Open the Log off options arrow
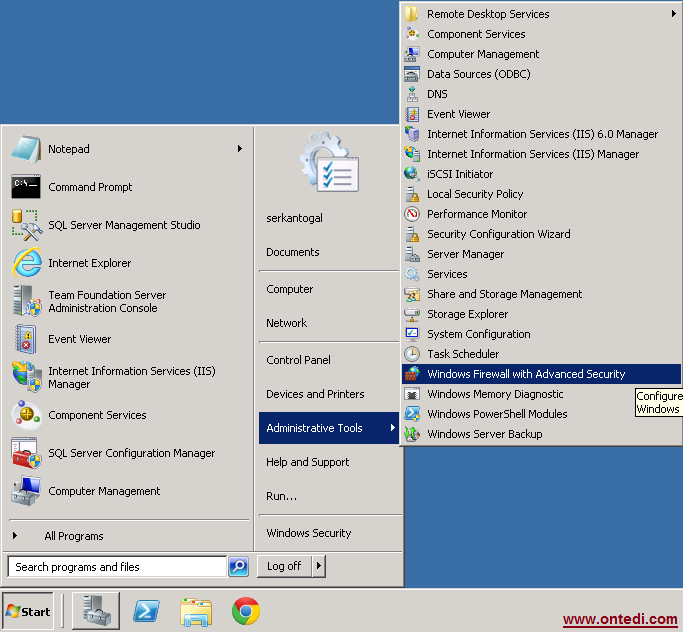Viewport: 683px width, 632px height. [319, 566]
